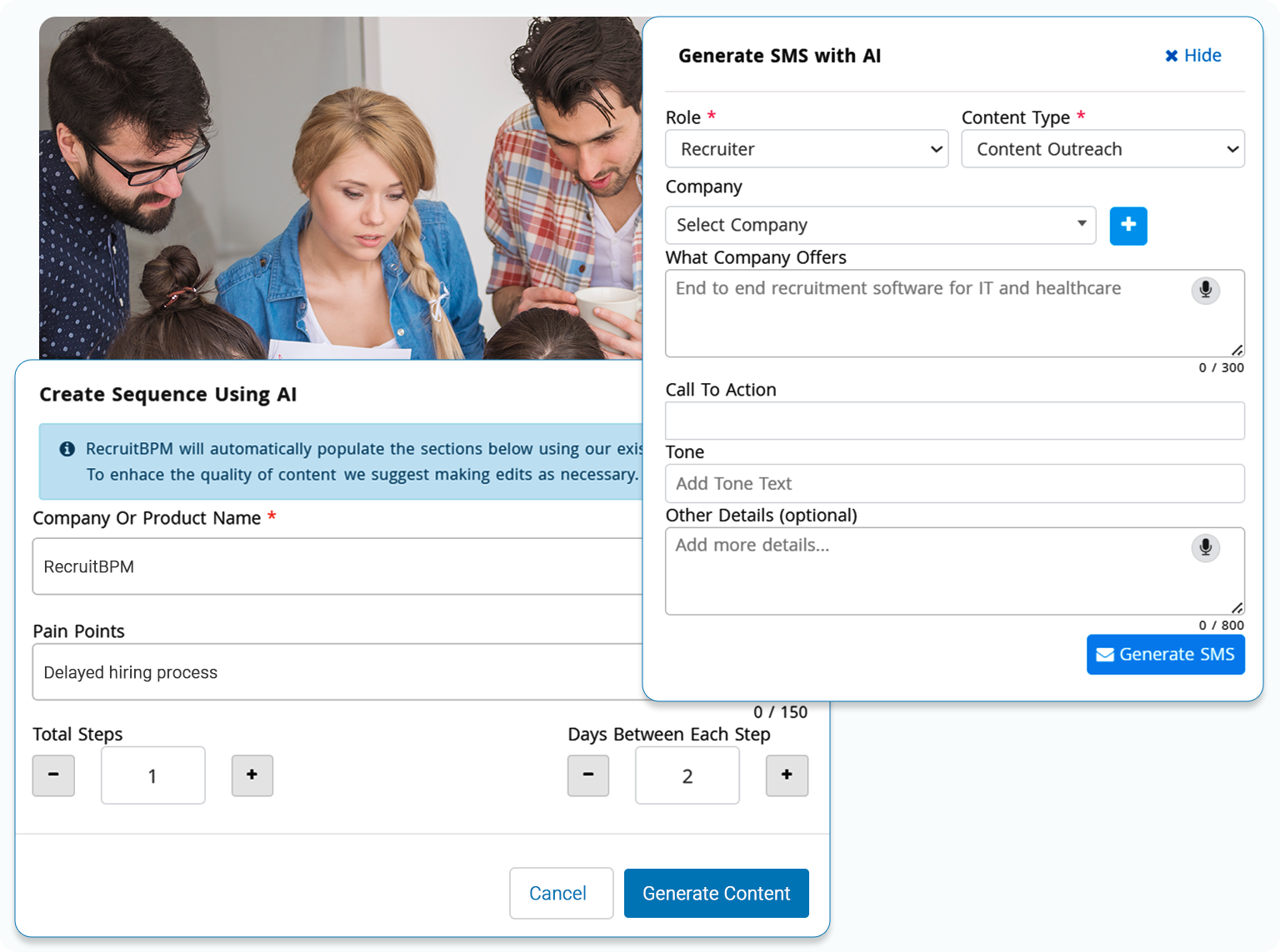
Task: Hide the Generate SMS with AI panel
Action: pyautogui.click(x=1192, y=55)
